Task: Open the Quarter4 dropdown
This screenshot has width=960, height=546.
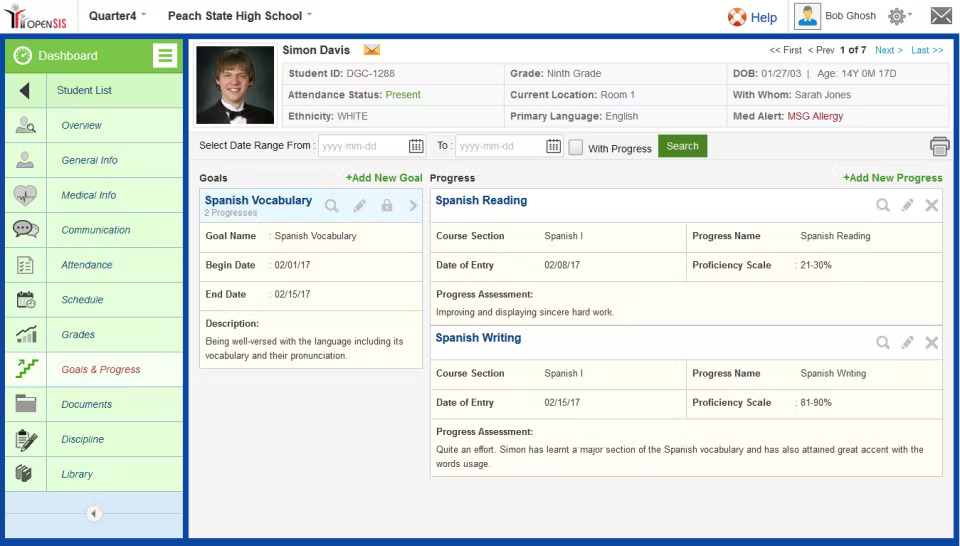Action: 118,16
